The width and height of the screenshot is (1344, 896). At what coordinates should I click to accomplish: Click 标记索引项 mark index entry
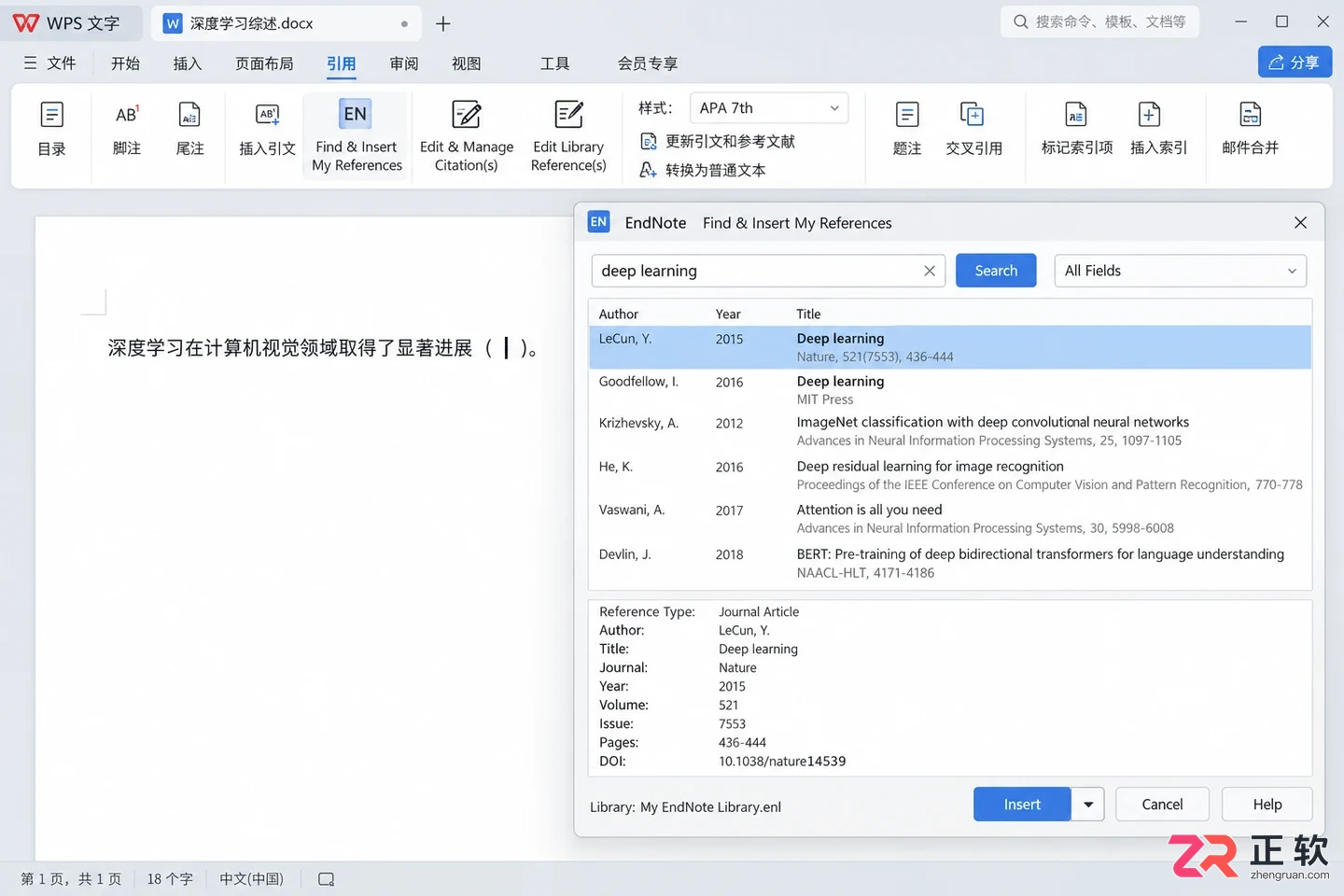pos(1077,131)
